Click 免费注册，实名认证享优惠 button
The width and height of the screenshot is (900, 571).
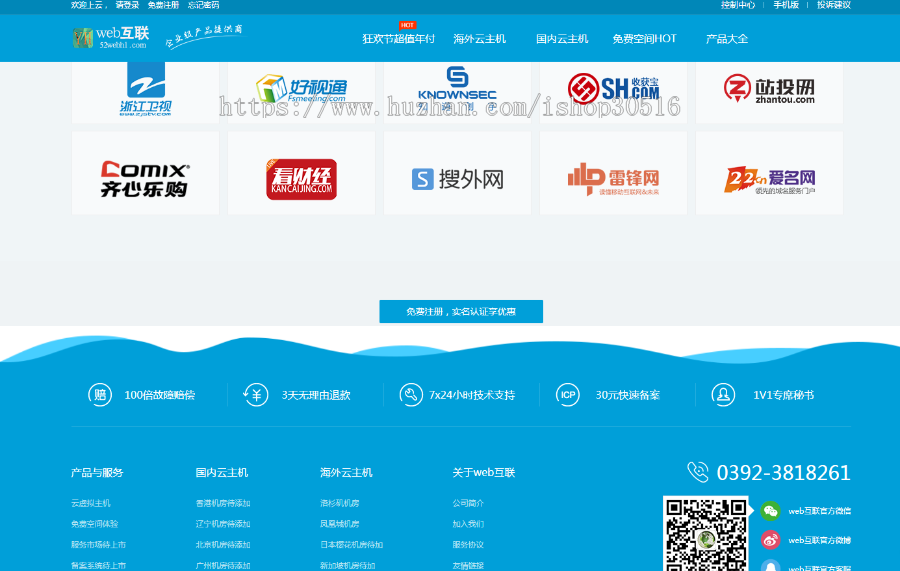[461, 312]
